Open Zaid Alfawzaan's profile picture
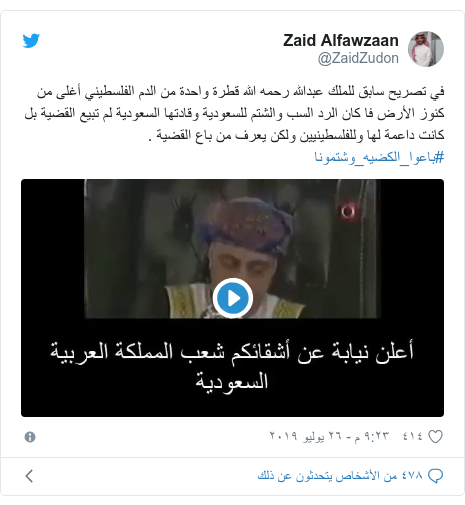The image size is (465, 505). point(426,49)
